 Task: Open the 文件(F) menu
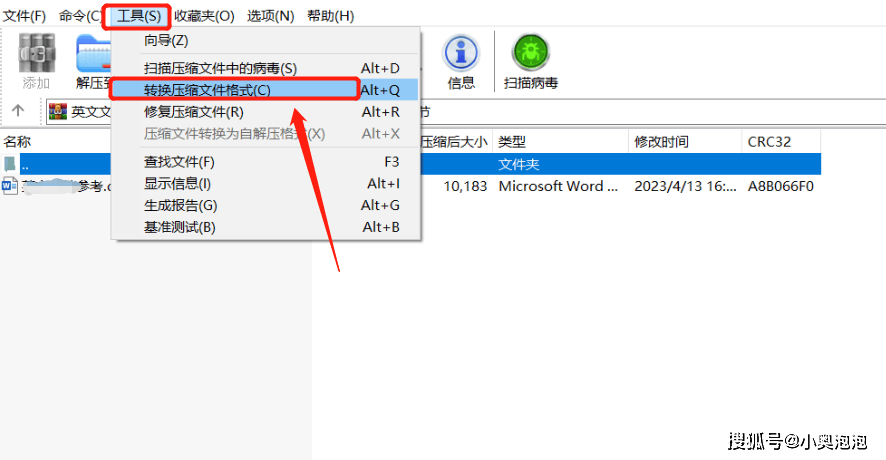click(x=25, y=16)
